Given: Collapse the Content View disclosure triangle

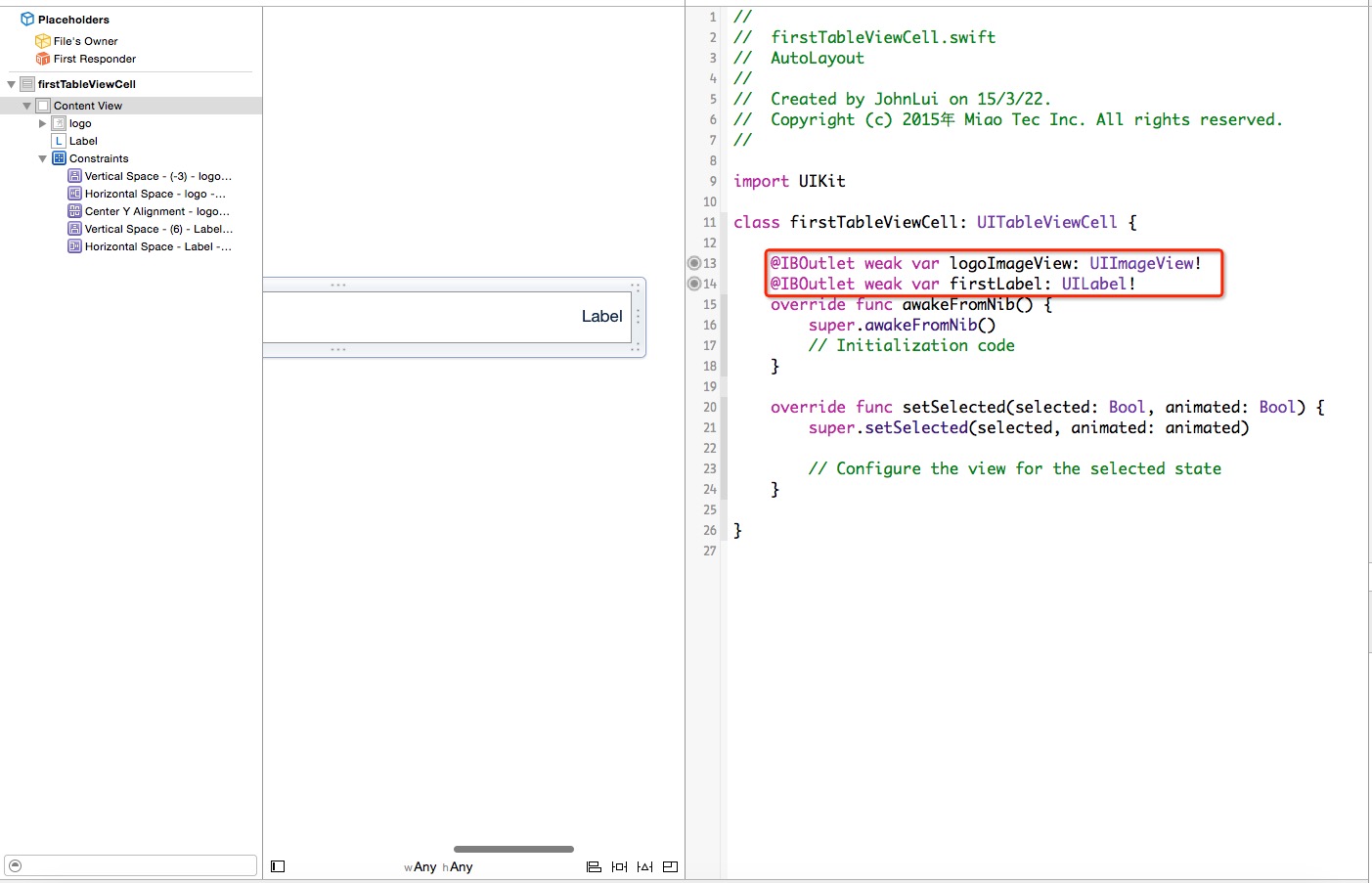Looking at the screenshot, I should [x=27, y=106].
